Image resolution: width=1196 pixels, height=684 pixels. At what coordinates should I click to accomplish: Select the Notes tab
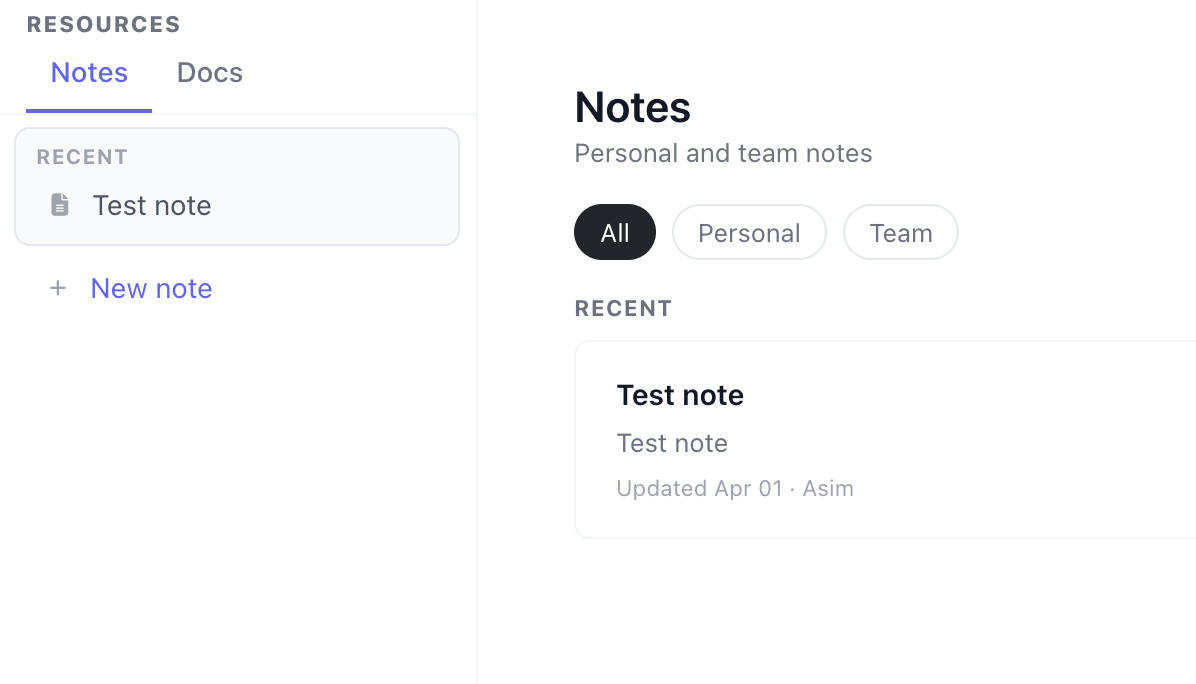tap(89, 72)
